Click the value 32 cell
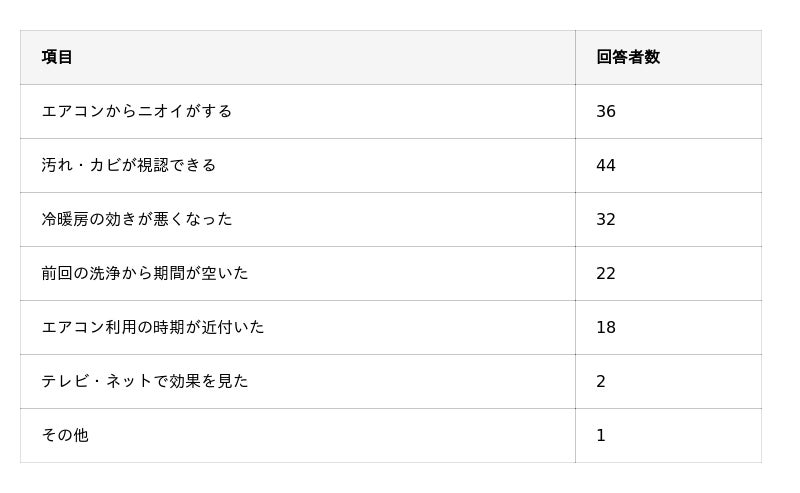The image size is (800, 493). click(606, 219)
